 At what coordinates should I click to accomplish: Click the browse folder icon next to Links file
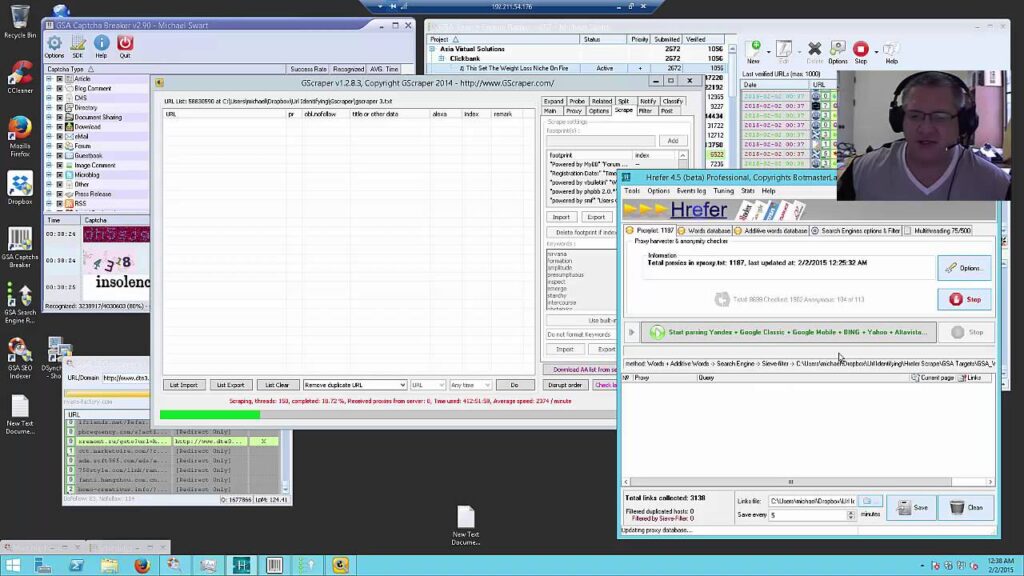coord(869,501)
